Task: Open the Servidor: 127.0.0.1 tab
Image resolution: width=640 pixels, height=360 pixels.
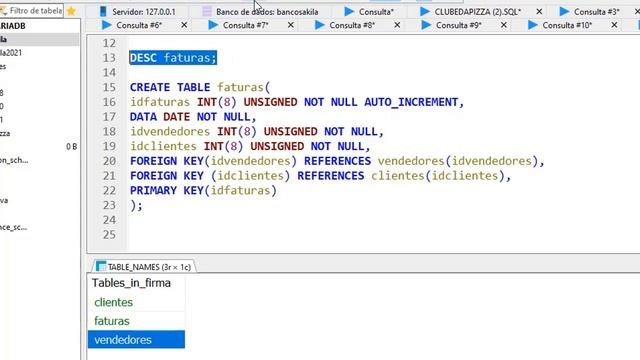Action: pos(138,12)
